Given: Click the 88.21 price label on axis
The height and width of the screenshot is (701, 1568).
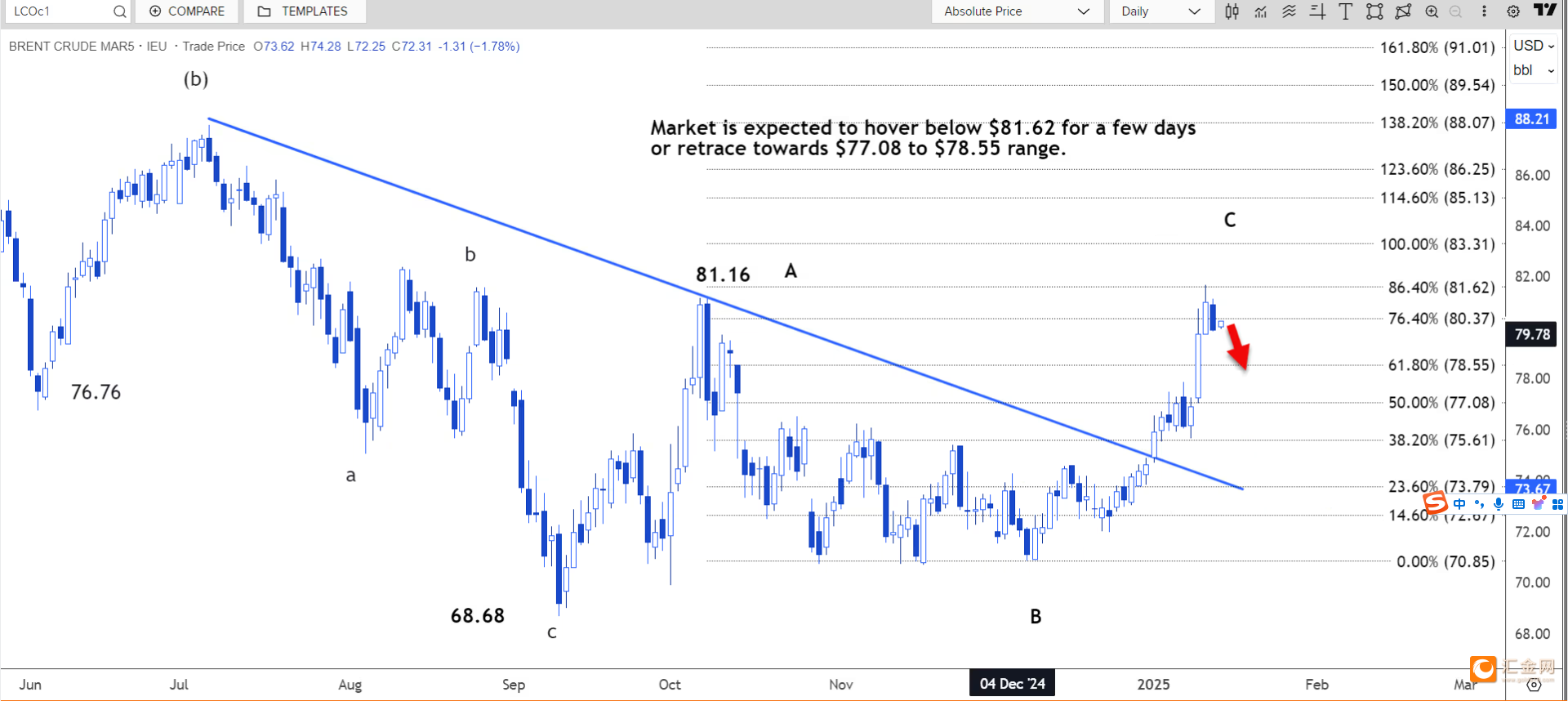Looking at the screenshot, I should tap(1531, 119).
